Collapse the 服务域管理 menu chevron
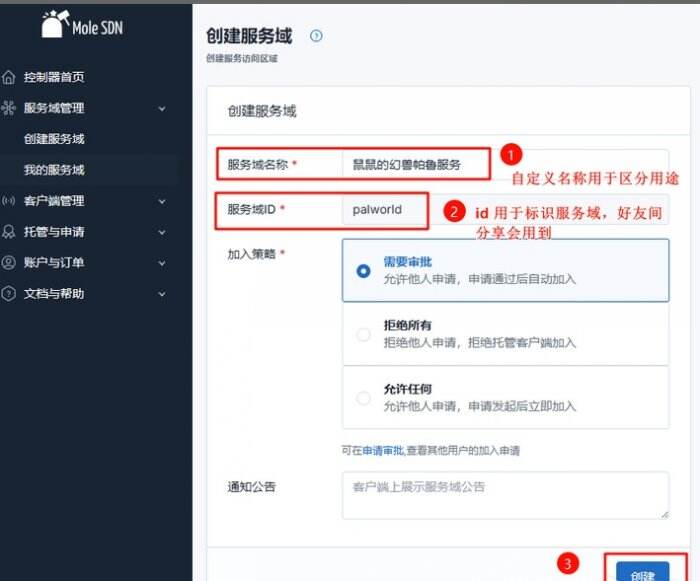The width and height of the screenshot is (700, 581). tap(163, 108)
